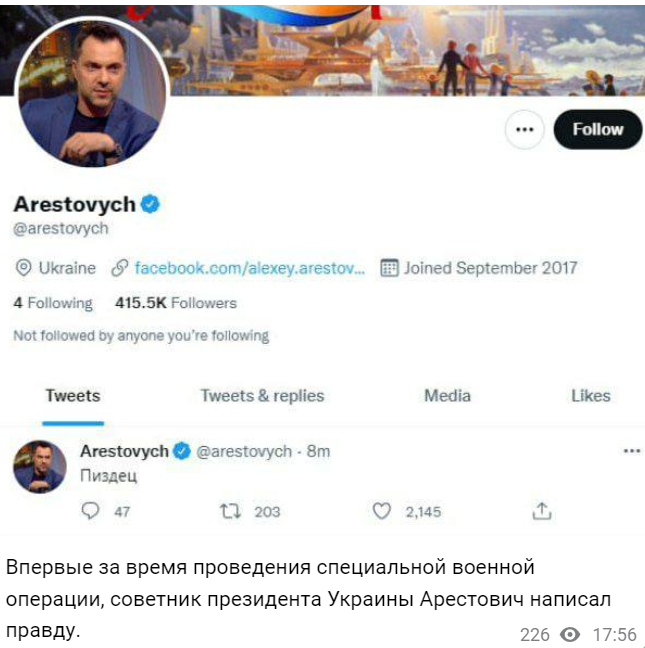
Task: Click the blue verified badge next to profile name
Action: pos(150,204)
